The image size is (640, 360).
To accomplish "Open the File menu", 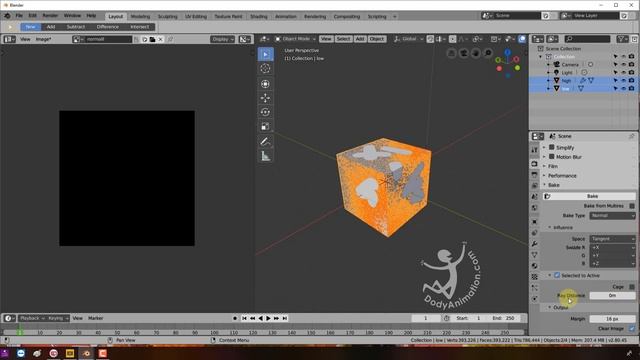I will 19,16.
